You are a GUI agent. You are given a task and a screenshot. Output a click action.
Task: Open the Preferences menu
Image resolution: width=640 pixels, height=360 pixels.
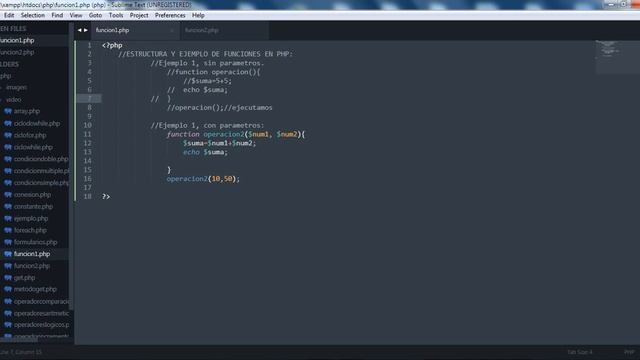pyautogui.click(x=170, y=16)
